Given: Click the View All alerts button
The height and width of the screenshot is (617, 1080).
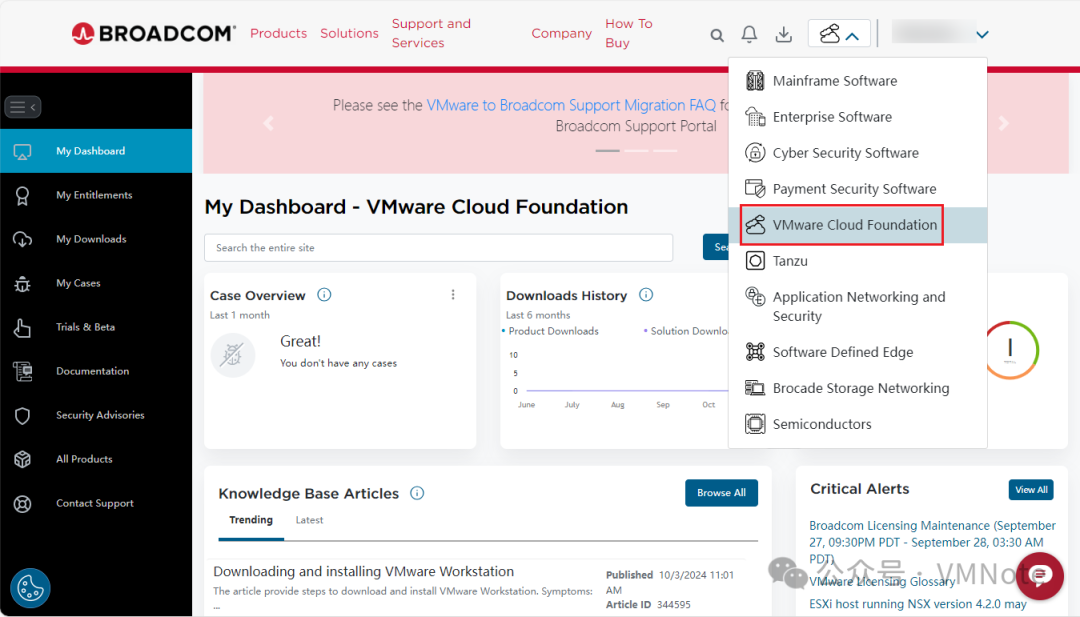Looking at the screenshot, I should click(x=1031, y=490).
